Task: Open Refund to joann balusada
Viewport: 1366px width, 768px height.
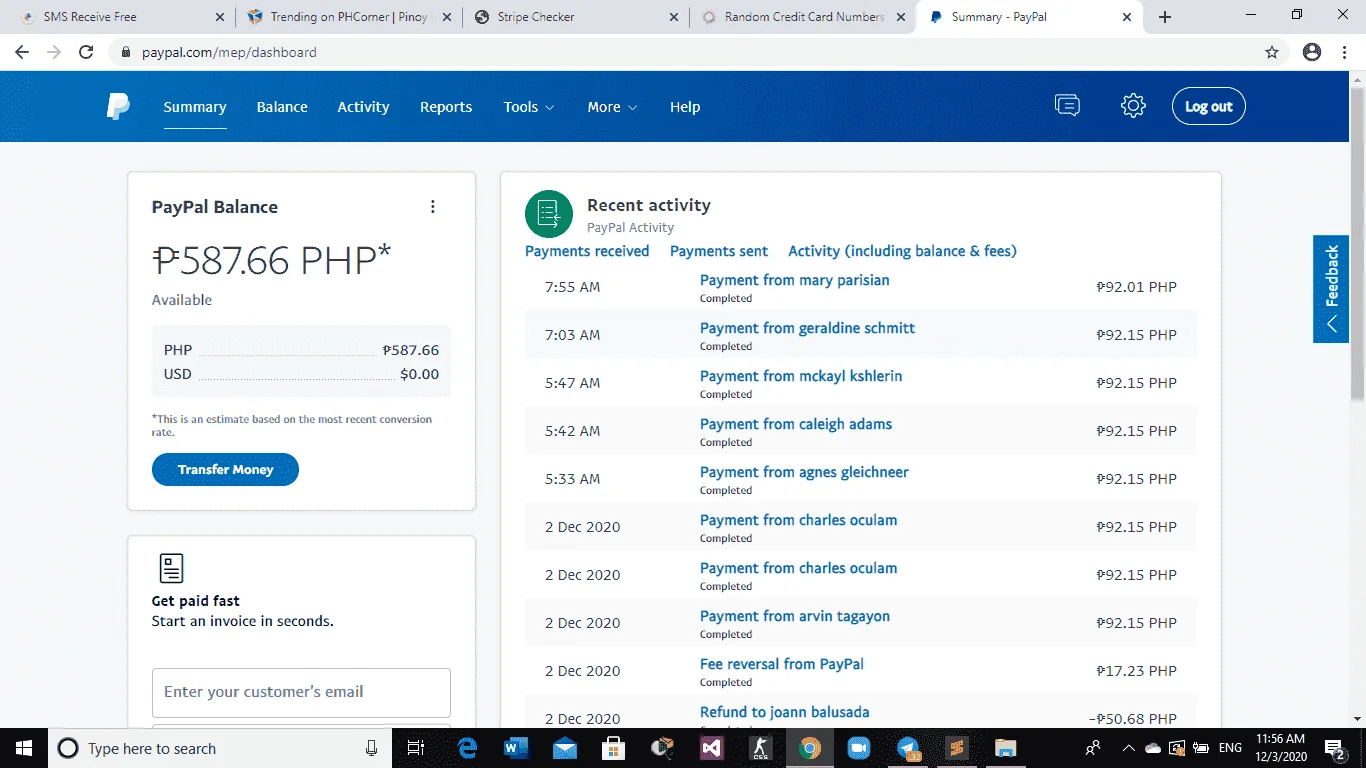Action: (x=785, y=712)
